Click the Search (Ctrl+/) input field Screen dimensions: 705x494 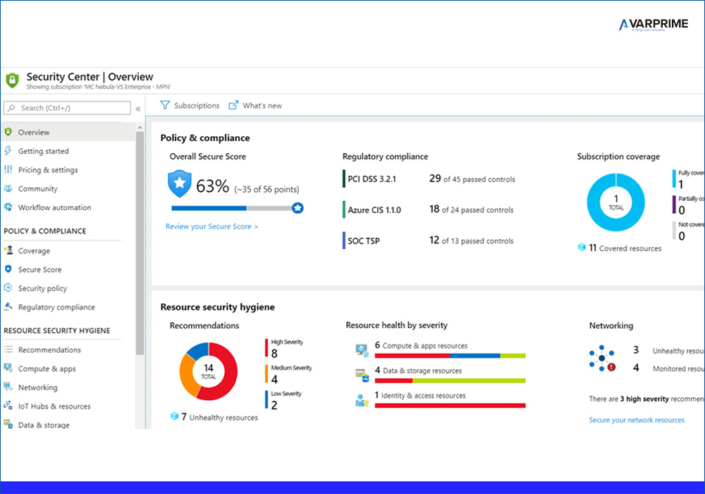point(67,108)
